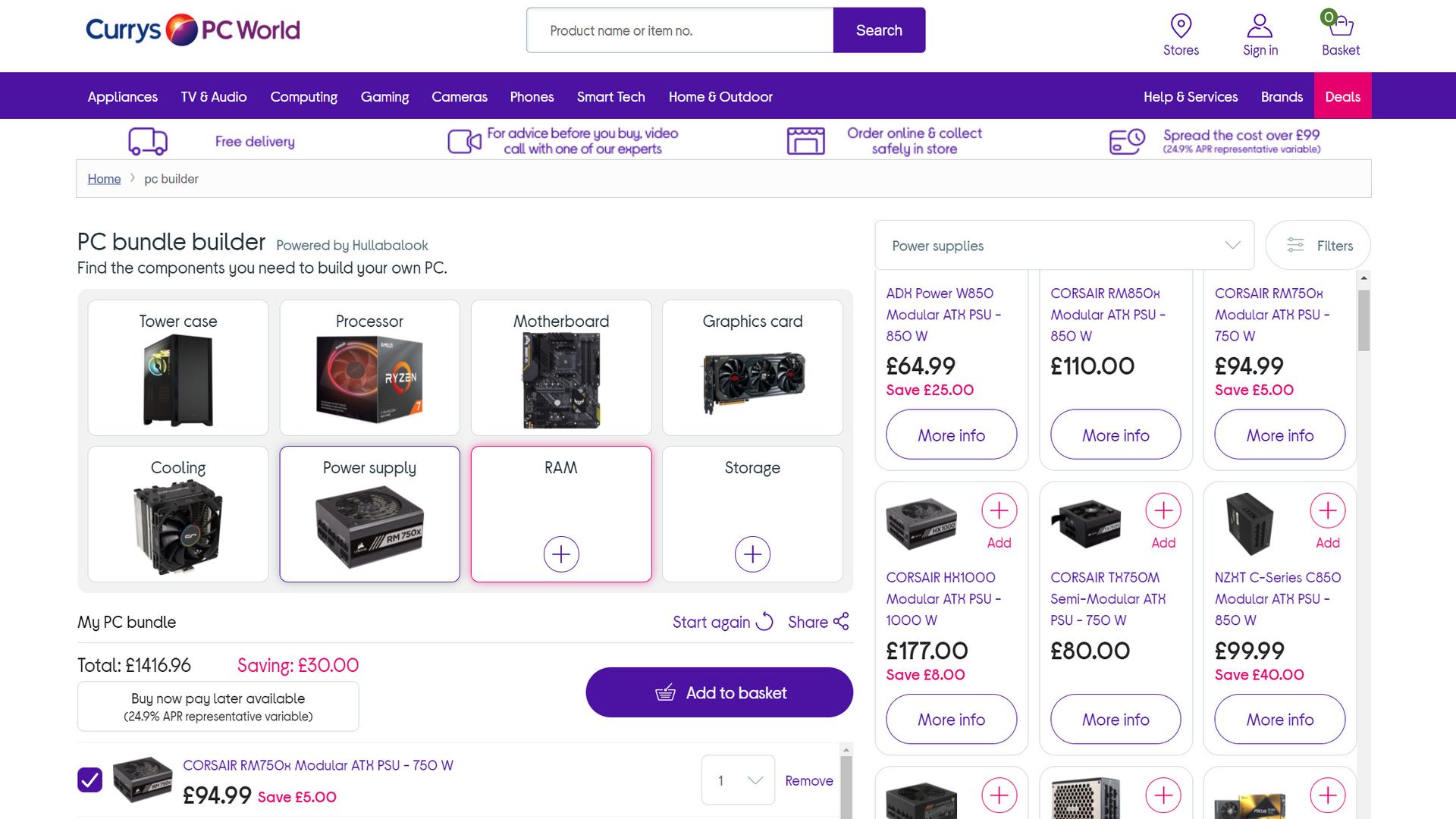Click the Start again refresh icon
1456x819 pixels.
click(764, 622)
